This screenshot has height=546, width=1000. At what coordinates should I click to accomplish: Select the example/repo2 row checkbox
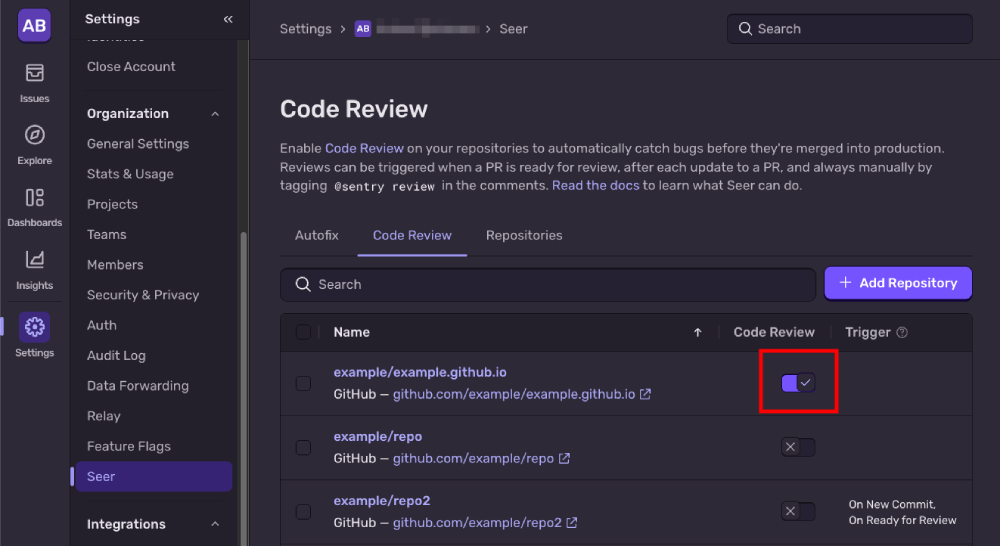tap(304, 512)
